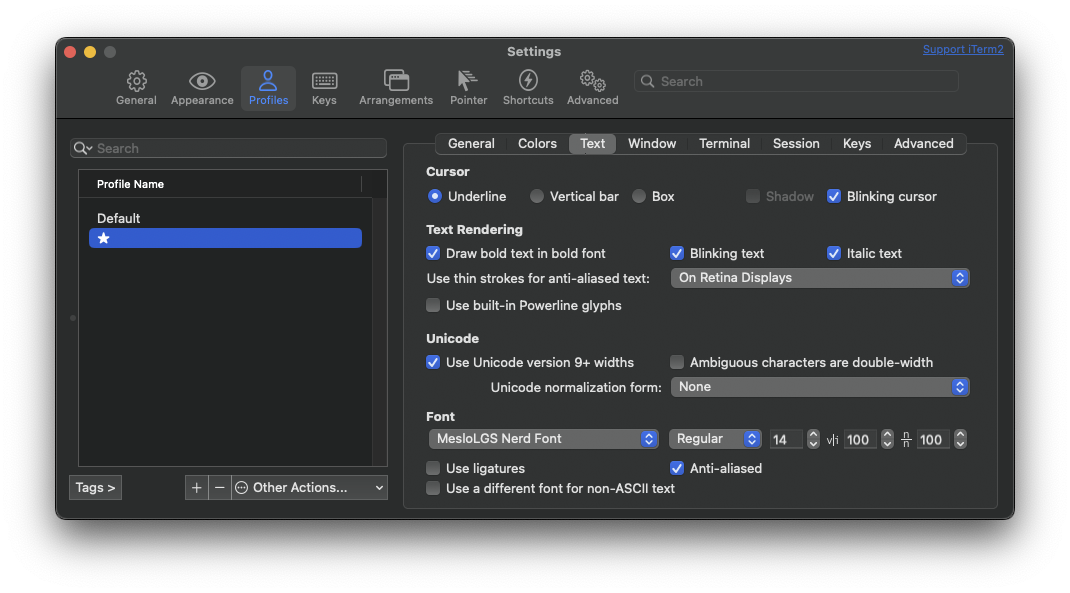
Task: Toggle Anti-aliased checkbox
Action: point(677,468)
